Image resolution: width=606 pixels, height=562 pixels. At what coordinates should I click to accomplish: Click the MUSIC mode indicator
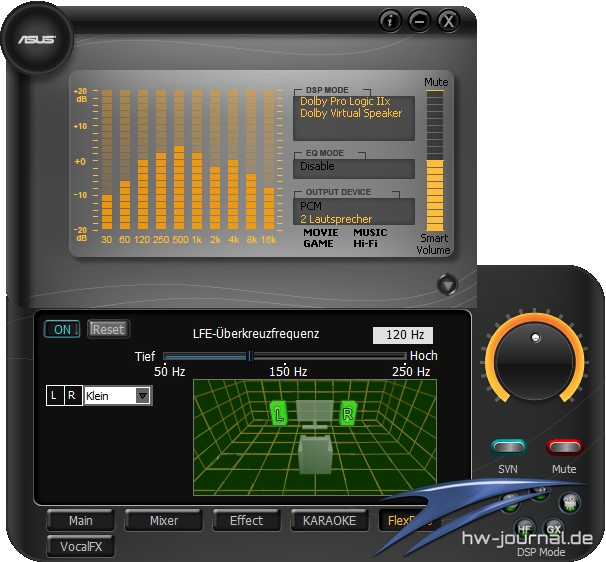pos(370,233)
